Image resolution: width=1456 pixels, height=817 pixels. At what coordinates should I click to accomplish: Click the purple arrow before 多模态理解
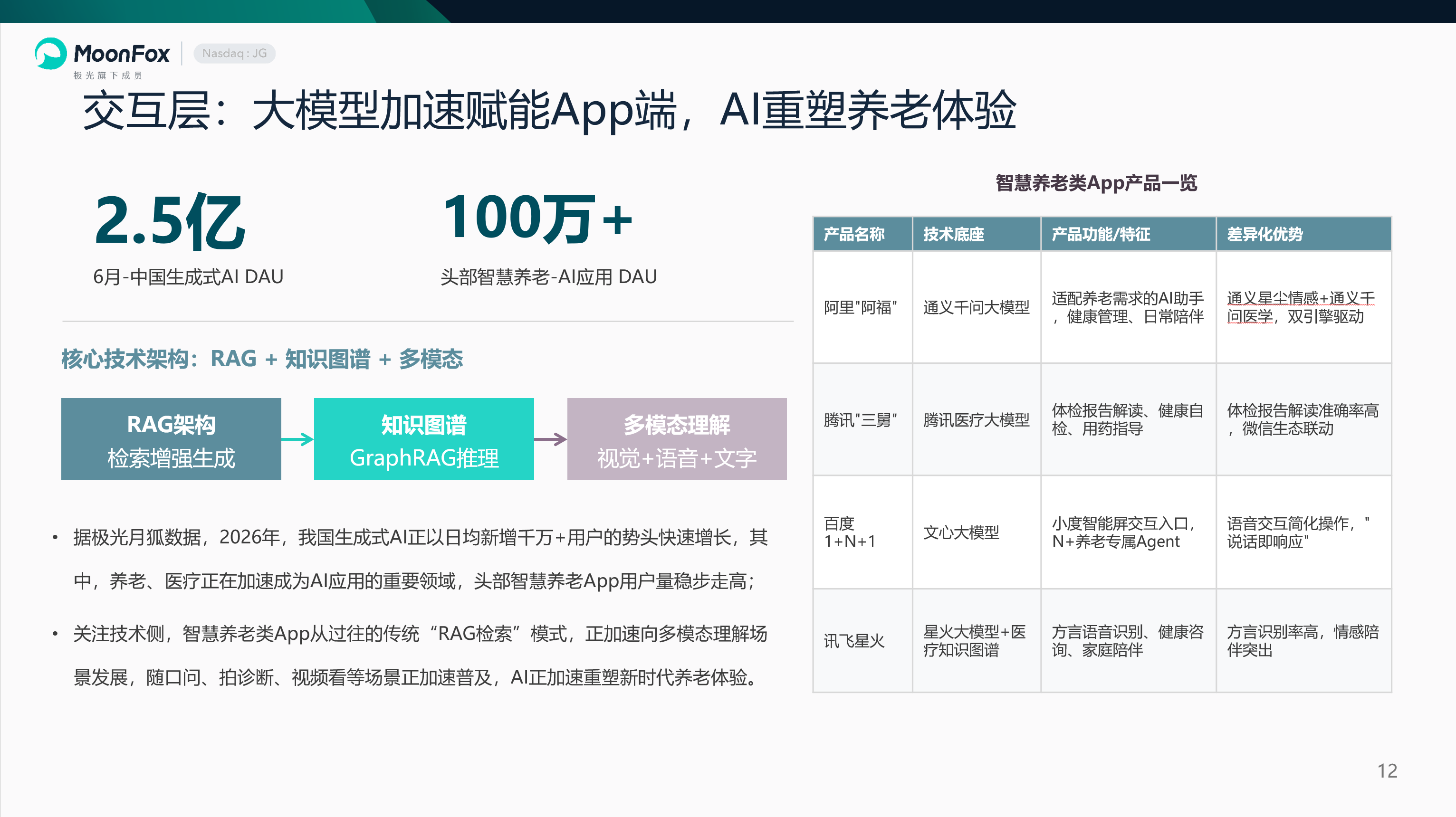tap(550, 439)
